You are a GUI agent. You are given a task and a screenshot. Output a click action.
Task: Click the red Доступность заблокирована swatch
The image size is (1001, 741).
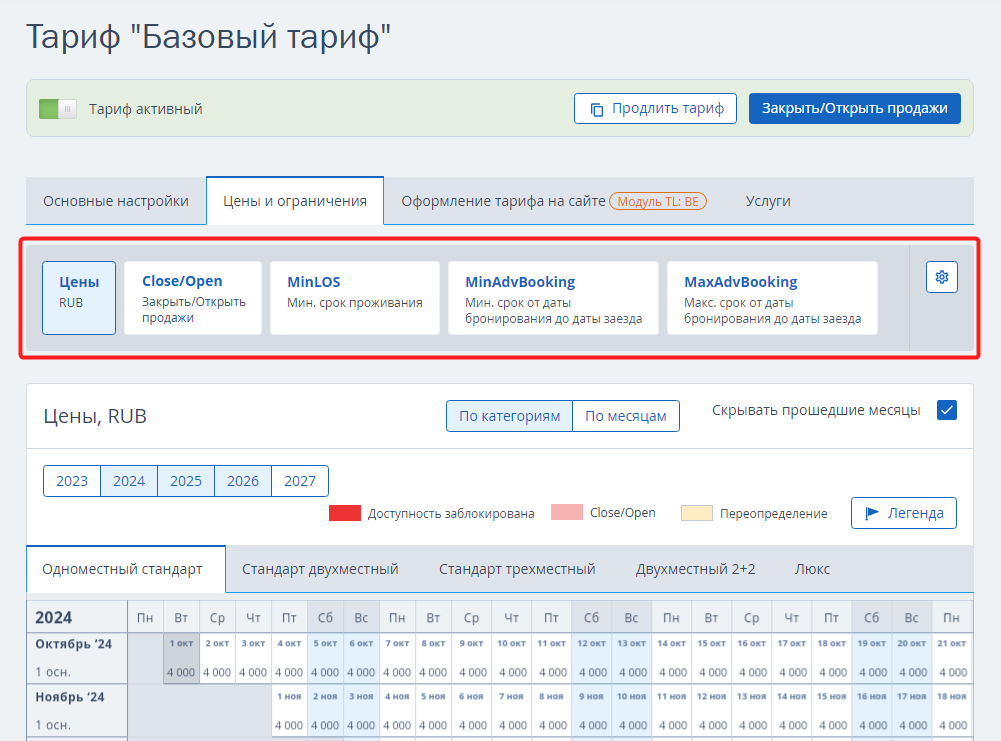point(344,513)
